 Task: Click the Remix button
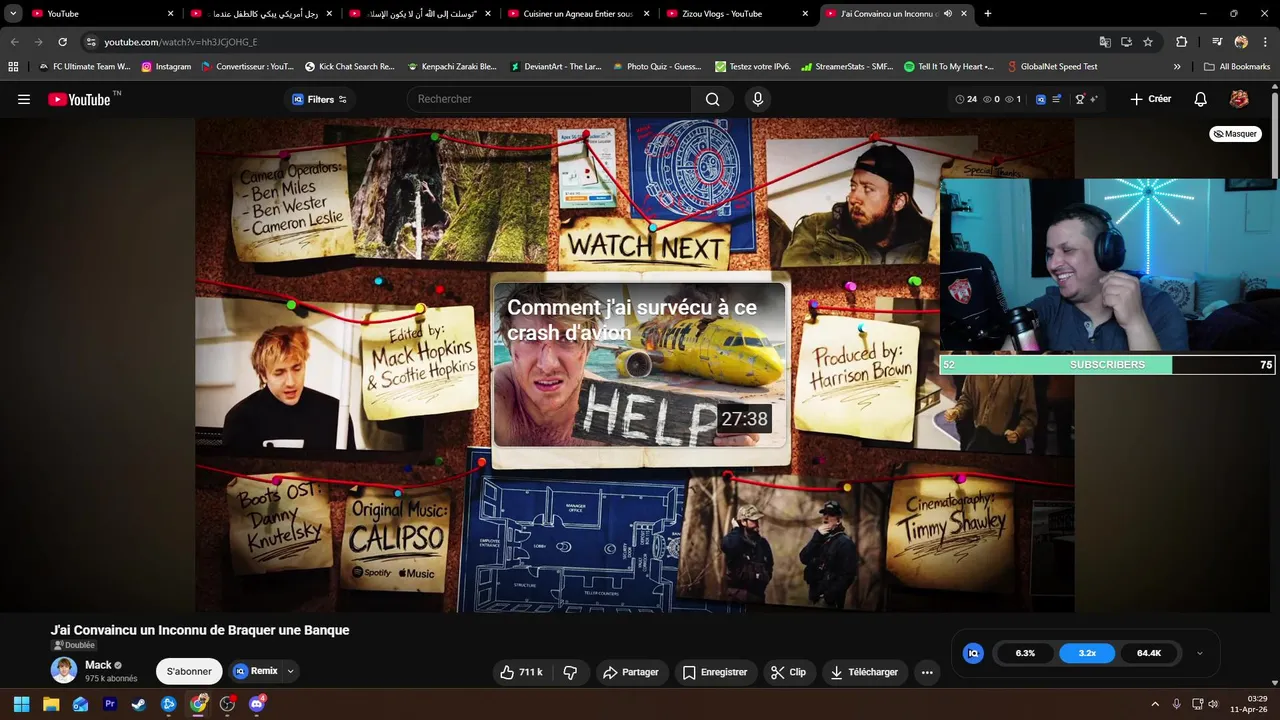point(256,672)
